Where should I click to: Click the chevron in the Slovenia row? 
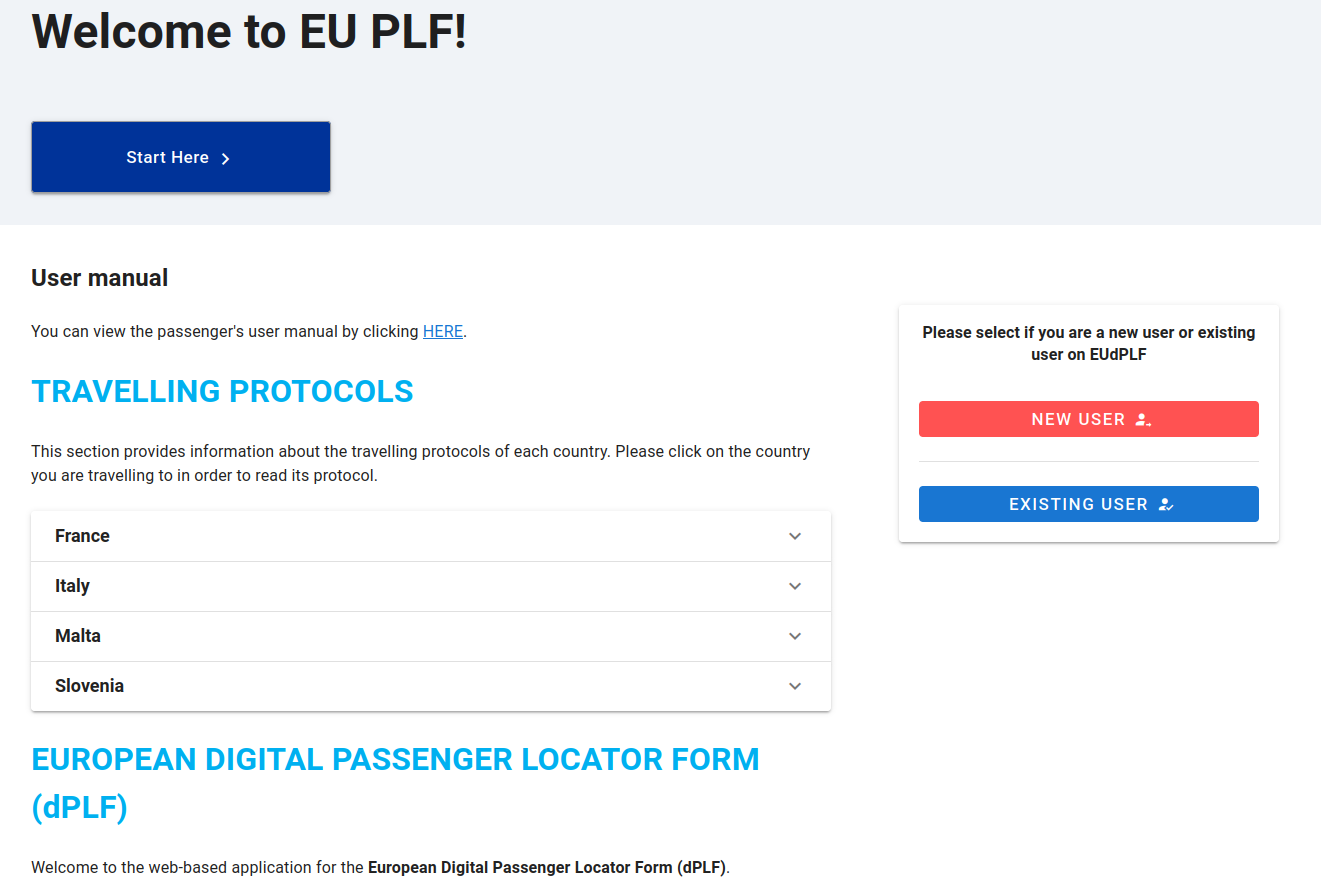pyautogui.click(x=795, y=686)
